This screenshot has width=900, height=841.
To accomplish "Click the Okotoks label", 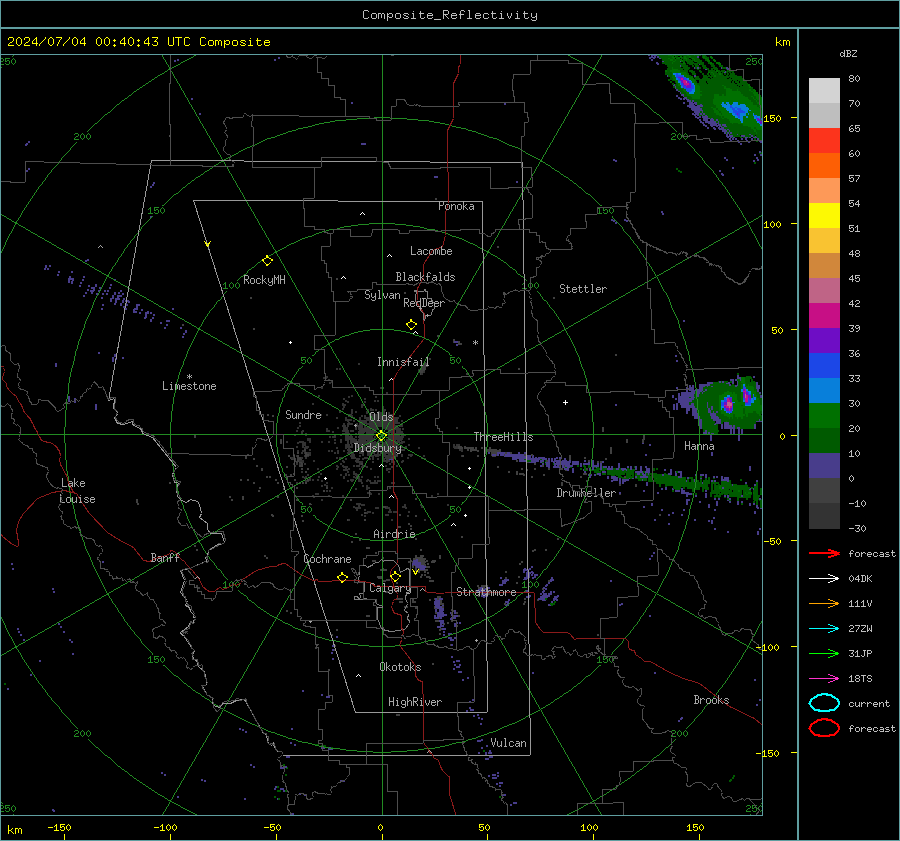I will point(400,667).
